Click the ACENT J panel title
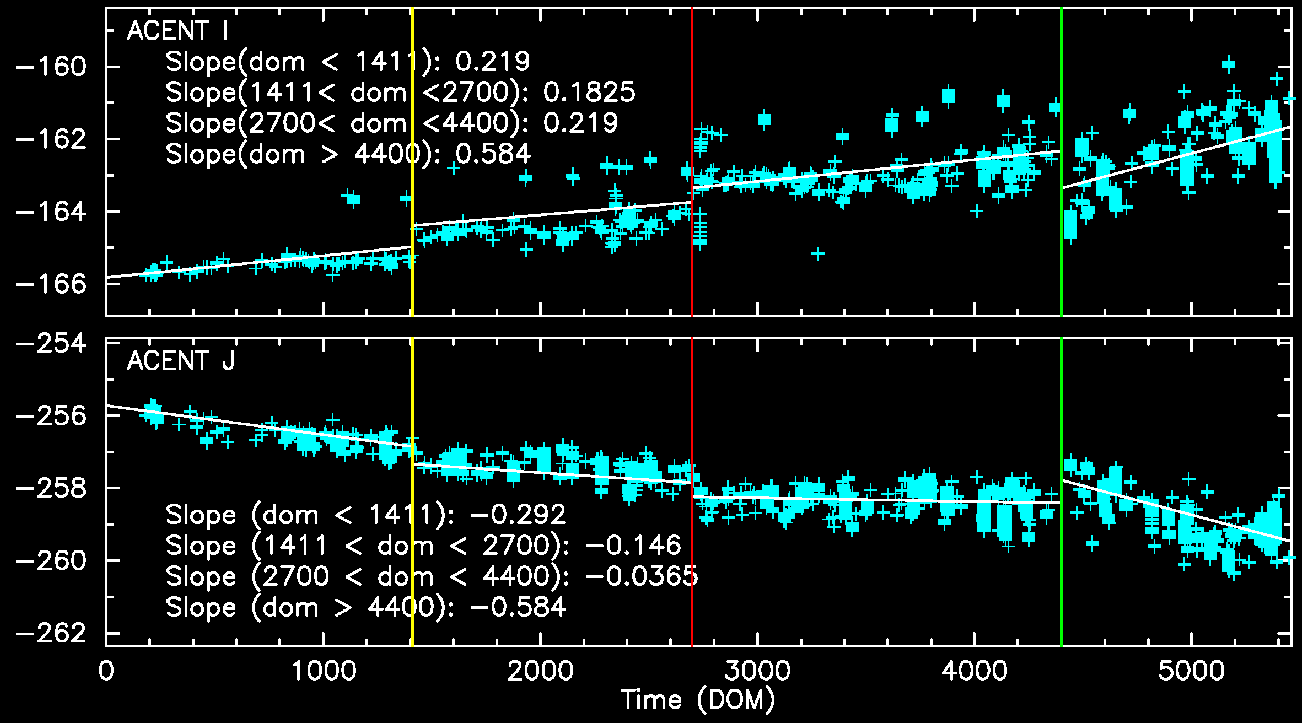The height and width of the screenshot is (723, 1302). pyautogui.click(x=181, y=362)
